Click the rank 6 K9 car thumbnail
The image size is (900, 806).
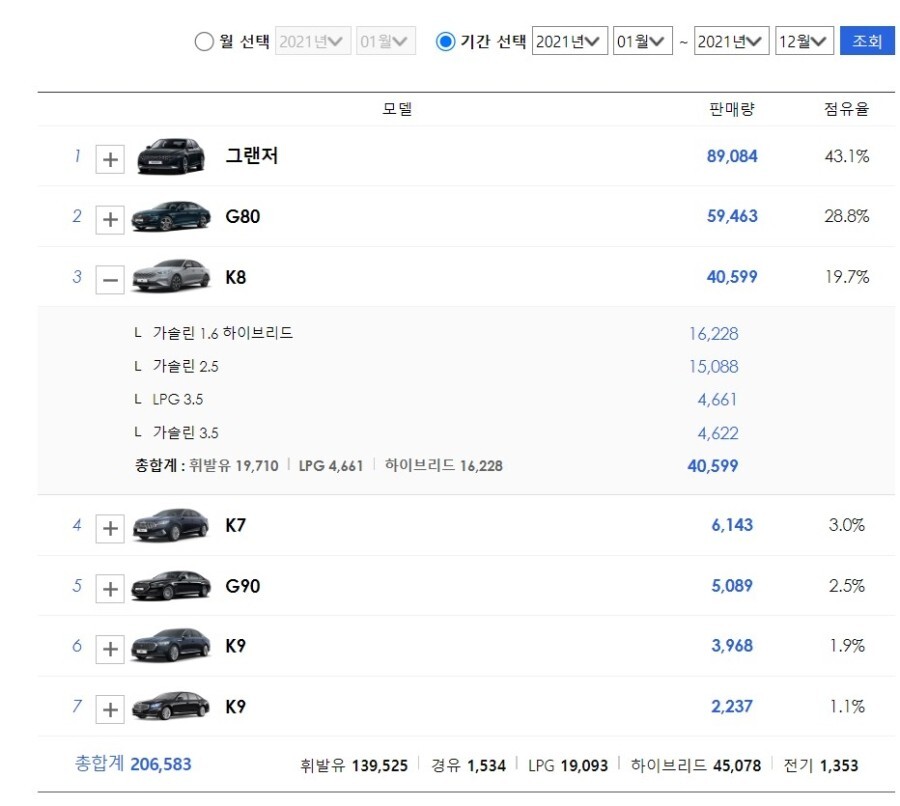coord(171,645)
